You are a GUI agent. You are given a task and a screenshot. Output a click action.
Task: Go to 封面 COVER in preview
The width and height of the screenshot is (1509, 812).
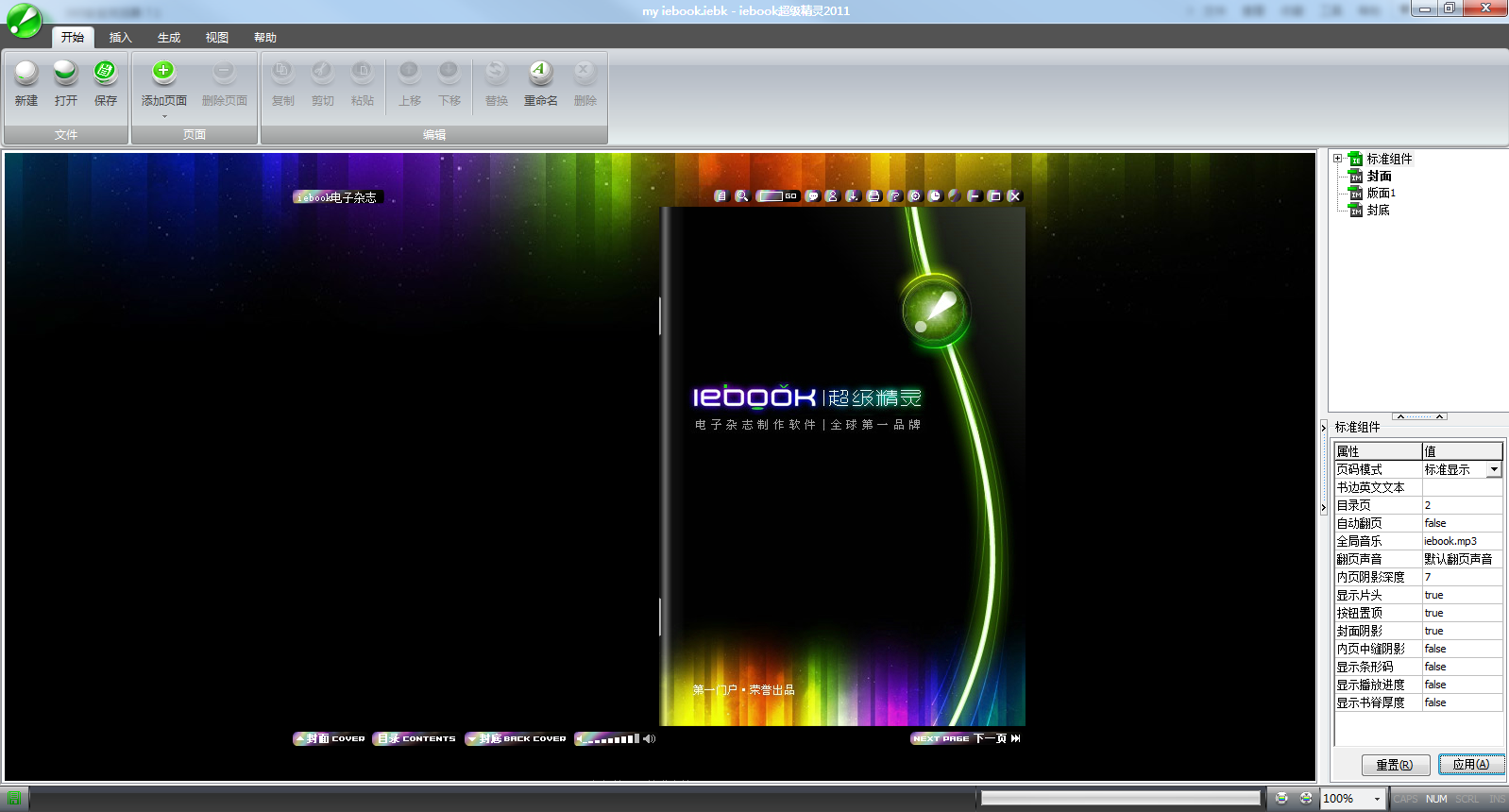[x=330, y=738]
